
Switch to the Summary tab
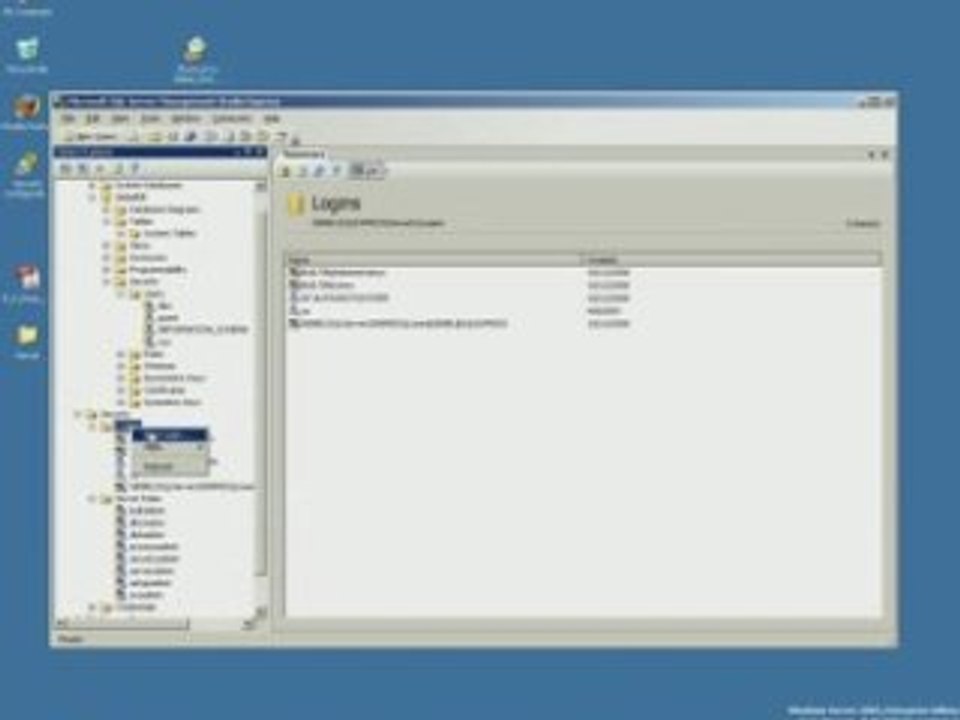click(x=304, y=154)
